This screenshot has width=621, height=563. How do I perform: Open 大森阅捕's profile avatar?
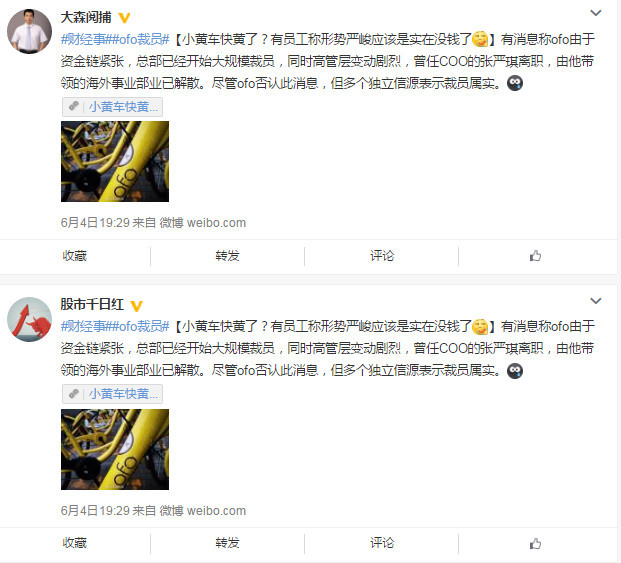pyautogui.click(x=29, y=31)
